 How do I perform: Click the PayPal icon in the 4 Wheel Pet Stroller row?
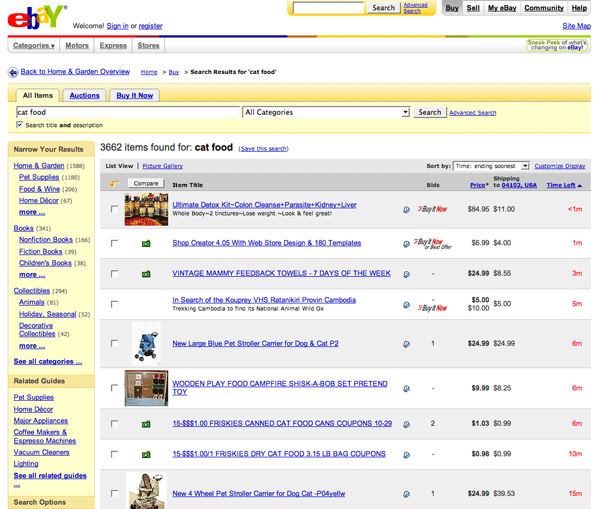[x=406, y=494]
